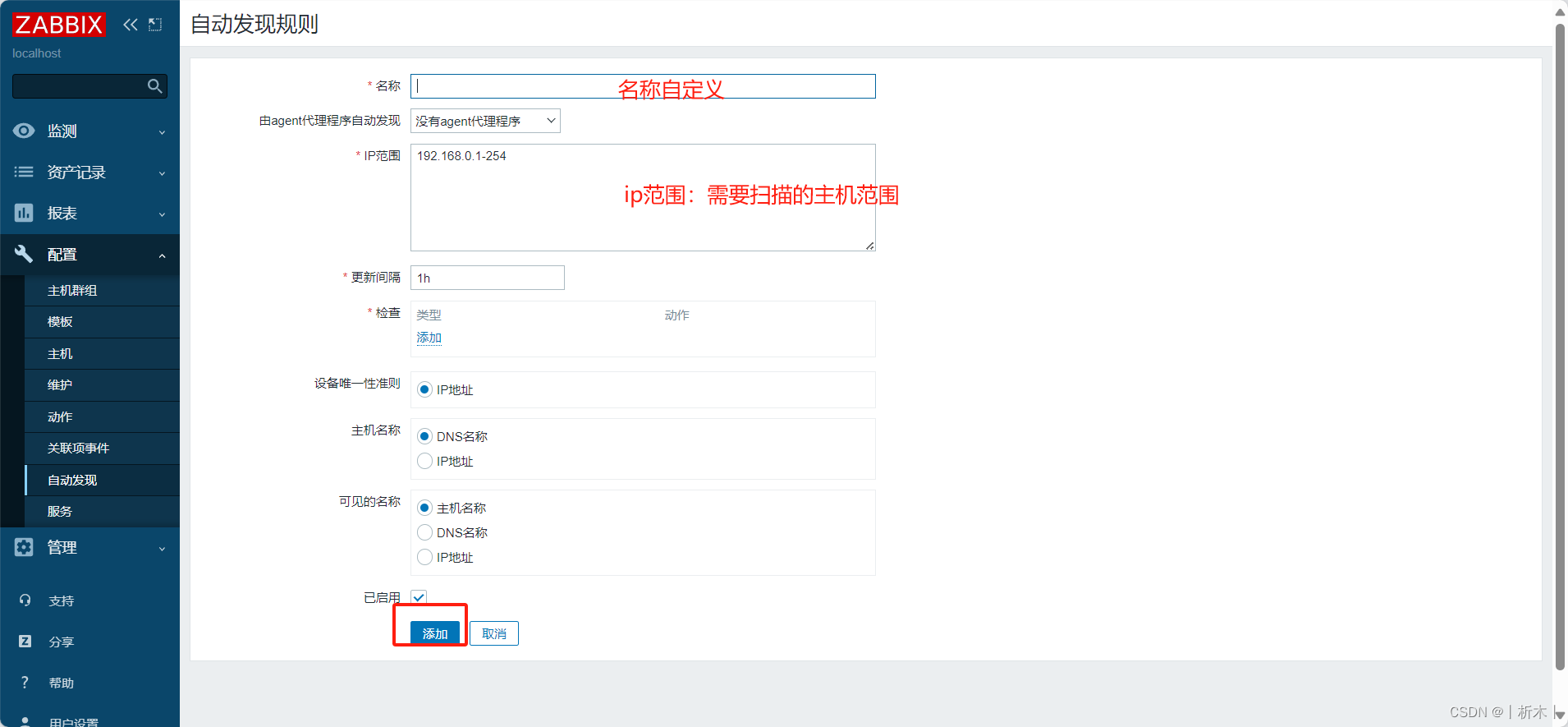Open 主机 configuration page
The image size is (1568, 727).
[x=102, y=354]
